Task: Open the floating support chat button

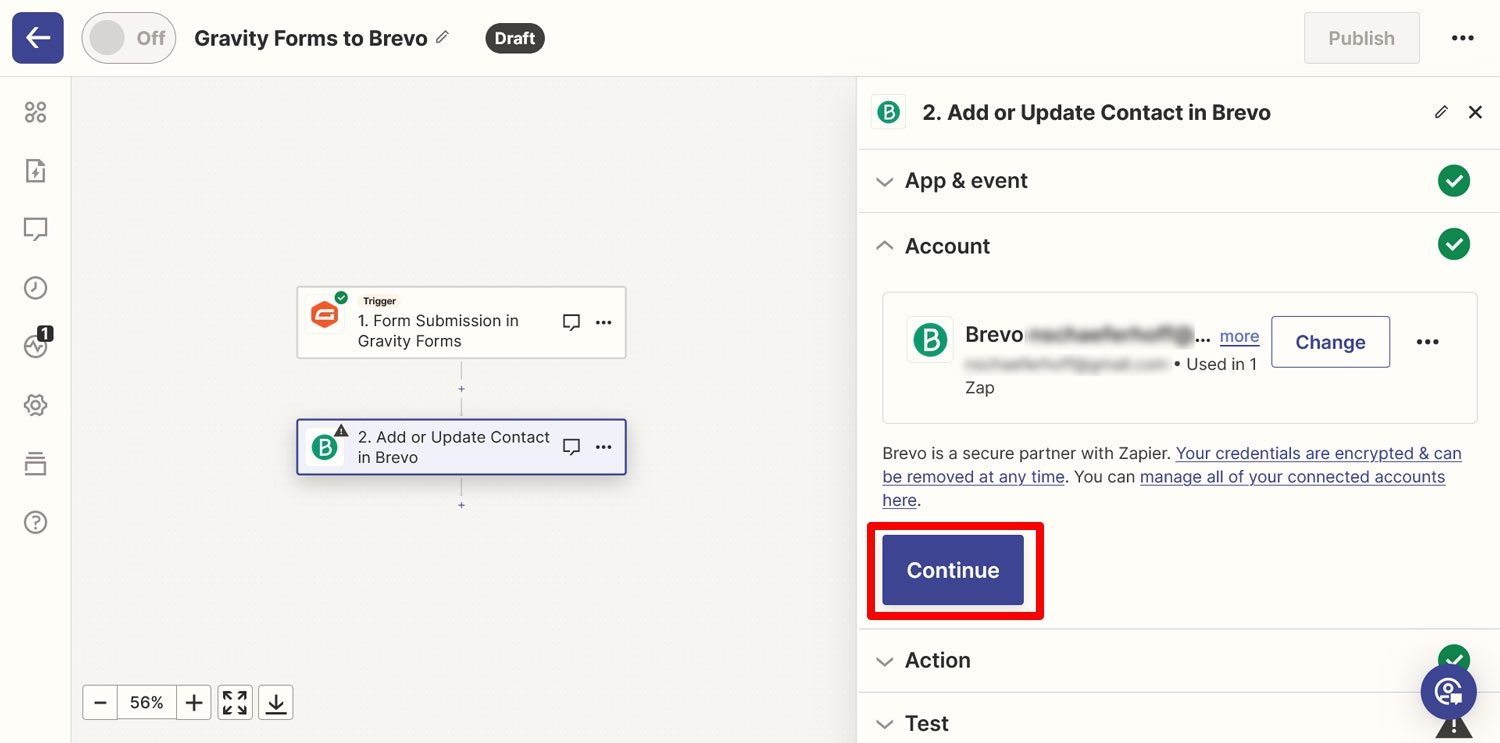Action: click(1448, 691)
